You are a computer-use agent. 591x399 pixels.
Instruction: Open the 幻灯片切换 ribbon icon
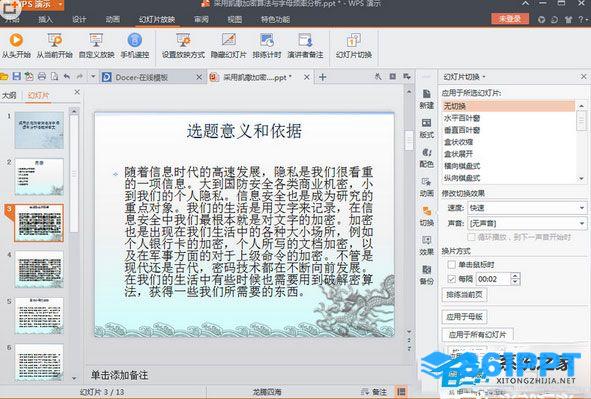click(354, 40)
